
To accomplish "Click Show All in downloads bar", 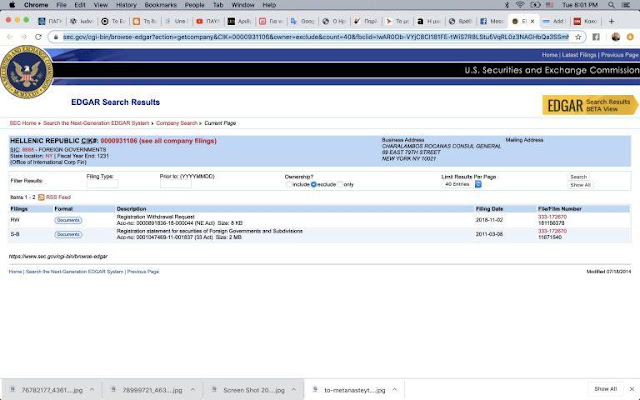I will (605, 389).
